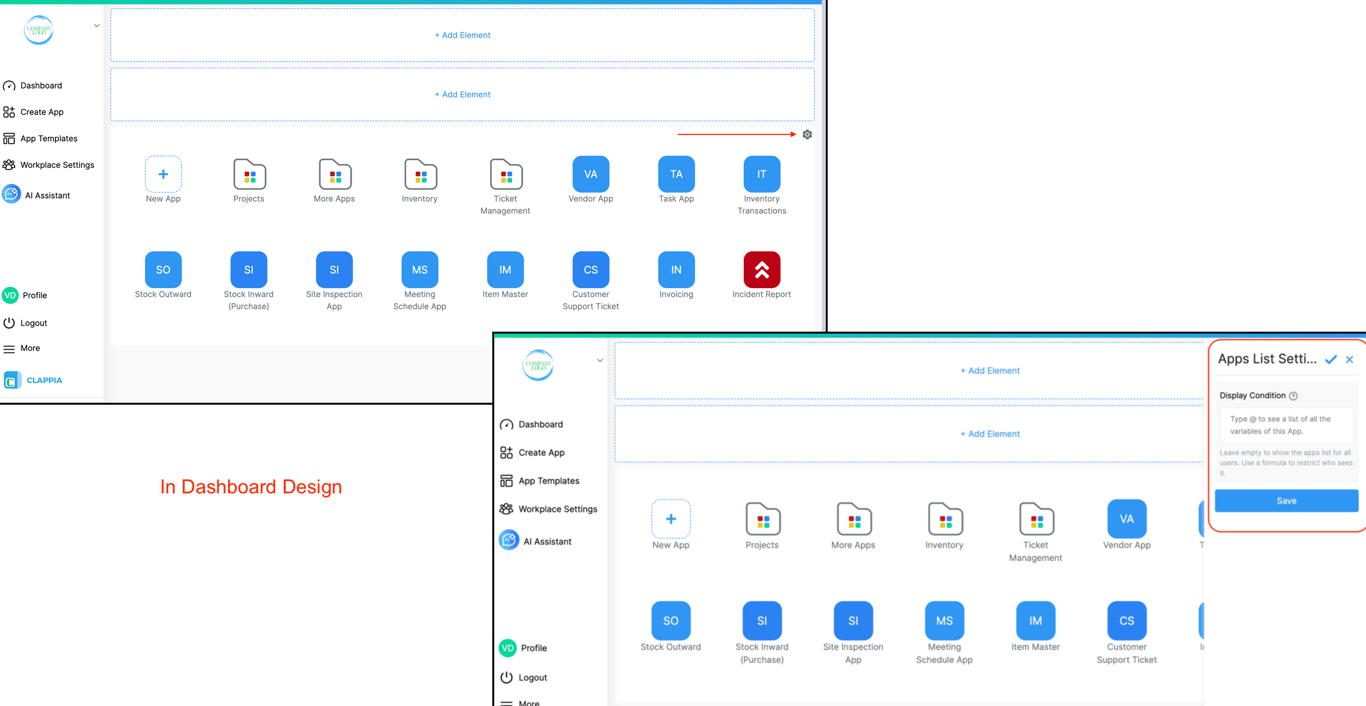Open Meeting Schedule App in top screenshot
1366x706 pixels.
(x=420, y=270)
